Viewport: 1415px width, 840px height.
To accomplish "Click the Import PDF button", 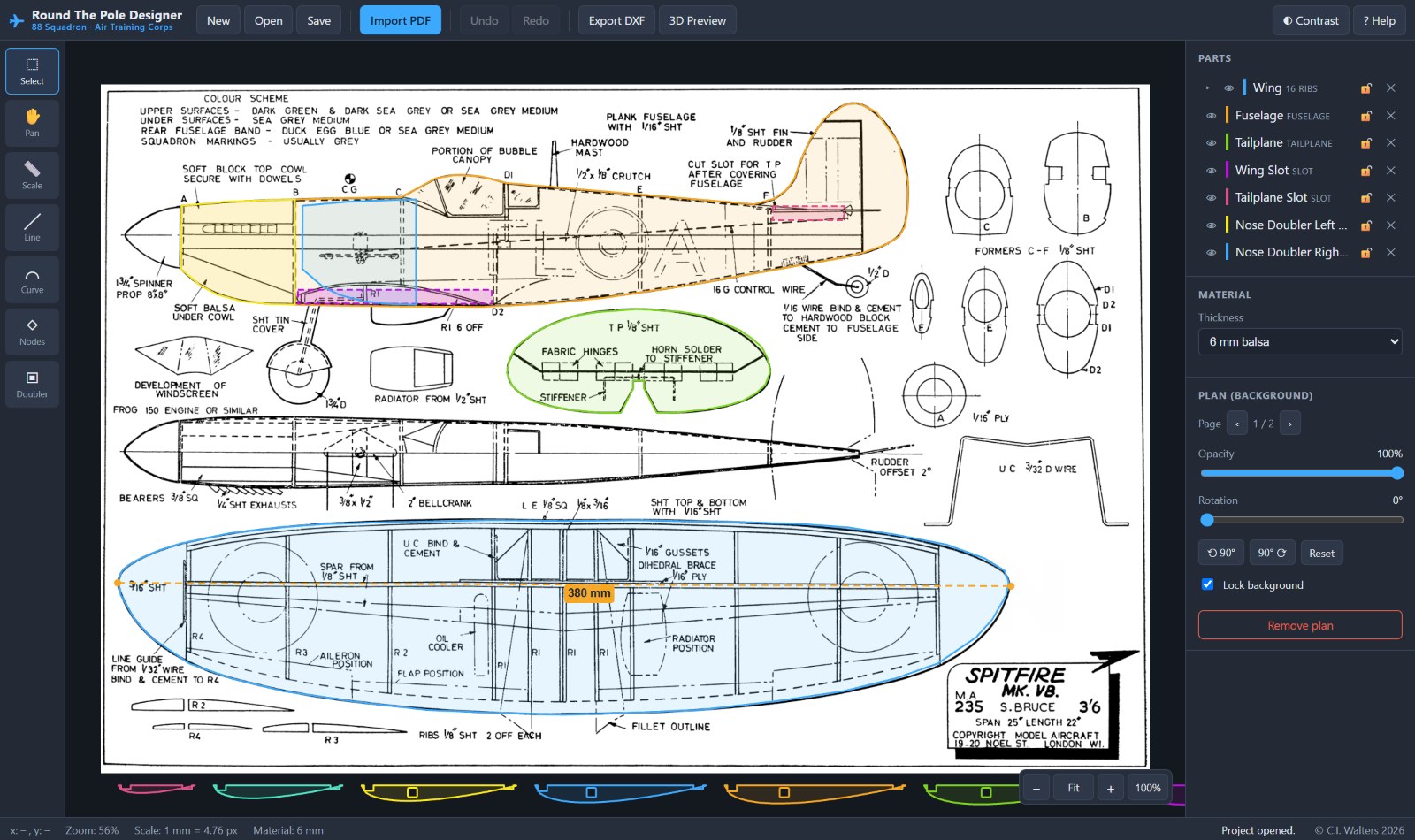I will [401, 20].
